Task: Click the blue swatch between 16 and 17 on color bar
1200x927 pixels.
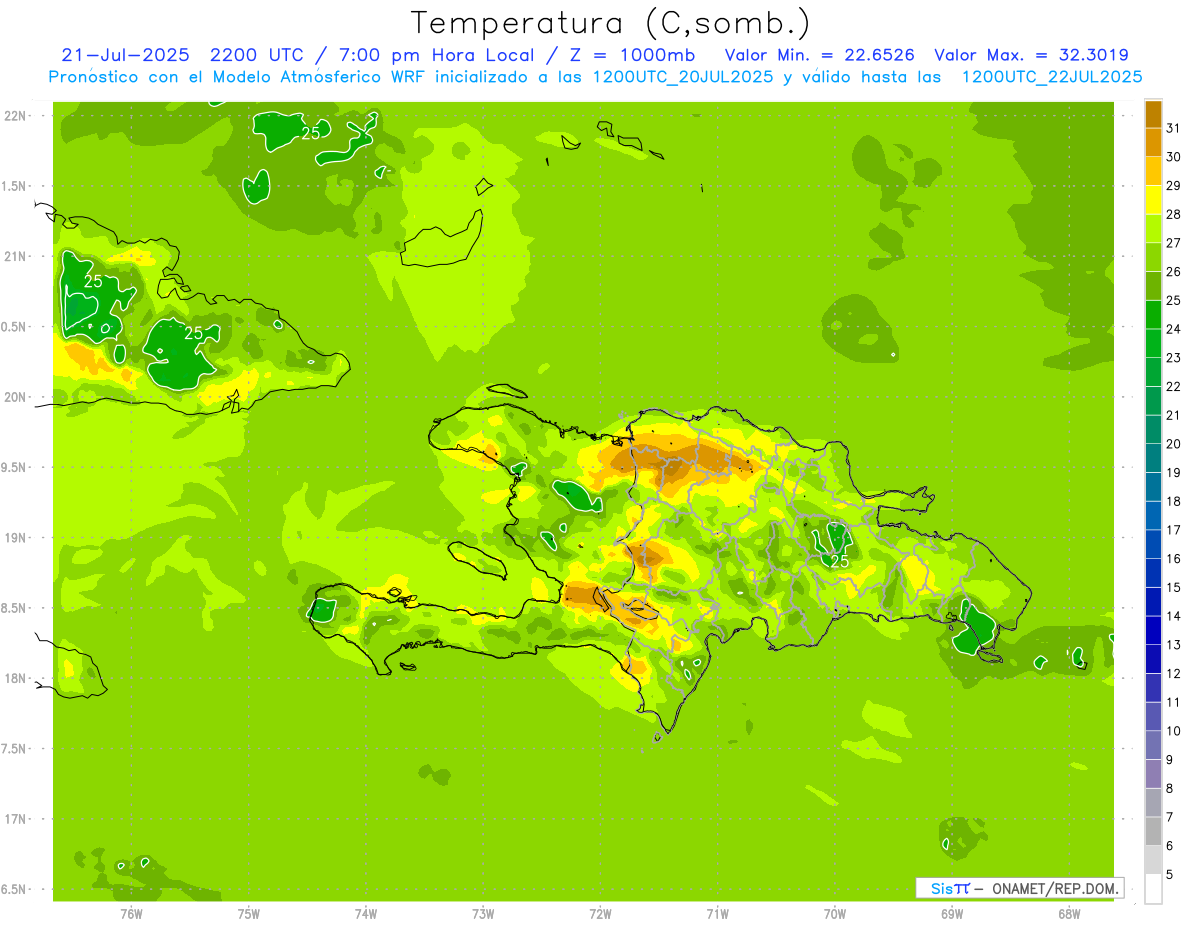Action: (x=1153, y=544)
